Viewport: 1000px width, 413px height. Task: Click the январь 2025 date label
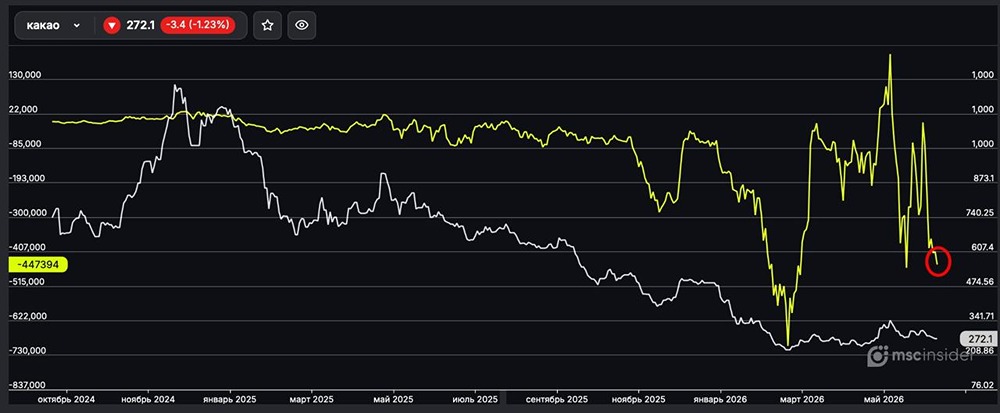(x=230, y=400)
